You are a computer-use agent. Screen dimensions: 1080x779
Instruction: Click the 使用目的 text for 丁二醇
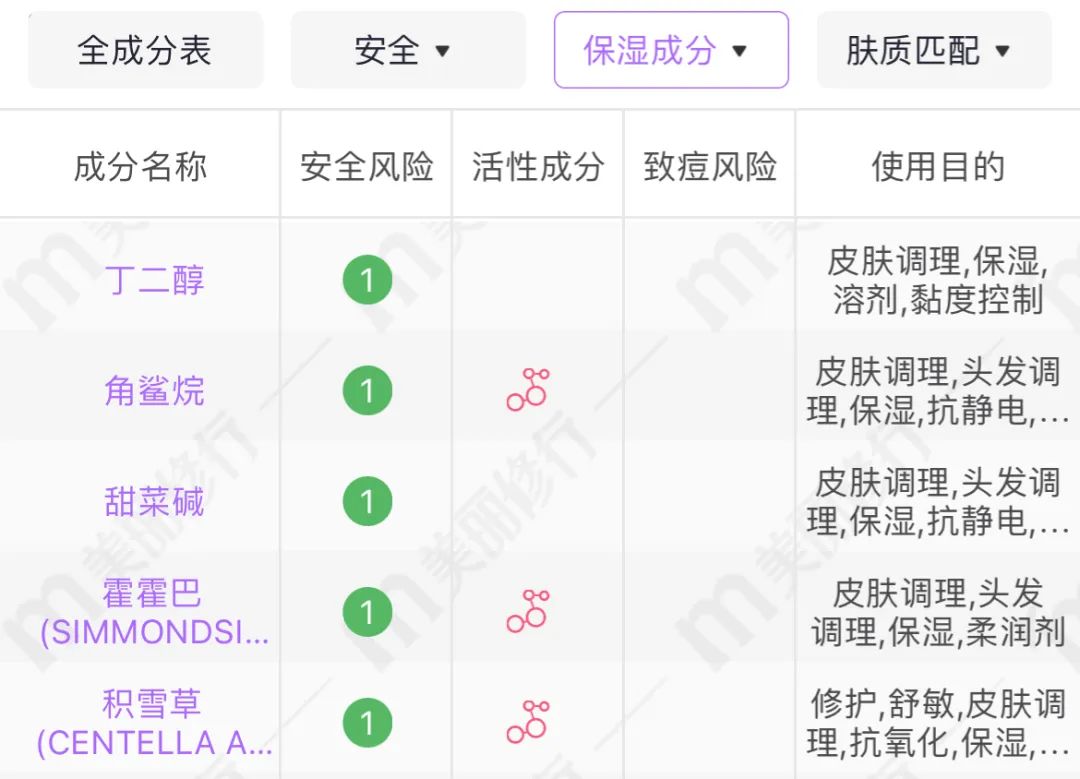click(937, 280)
